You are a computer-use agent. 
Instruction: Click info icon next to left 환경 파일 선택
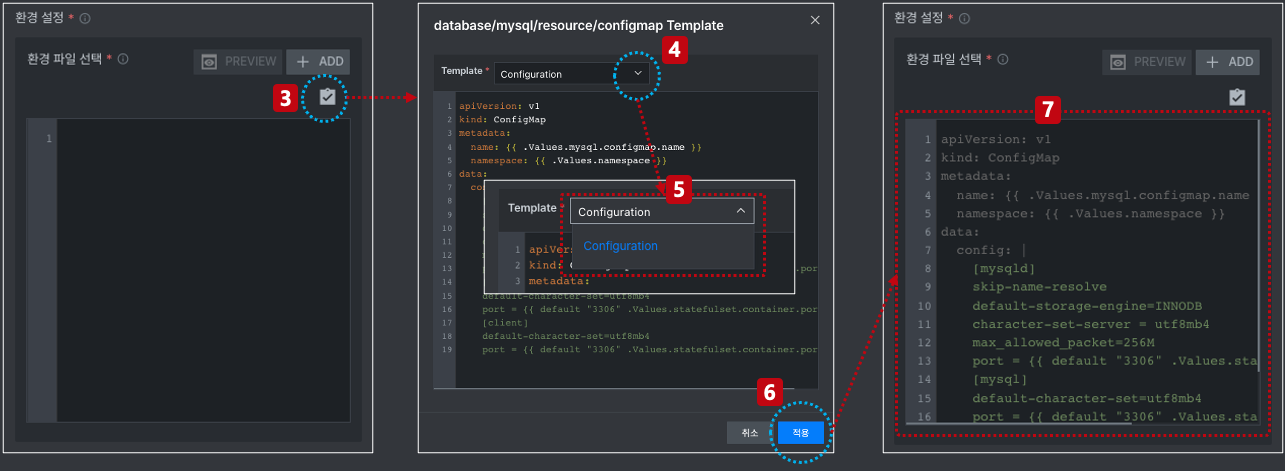123,59
